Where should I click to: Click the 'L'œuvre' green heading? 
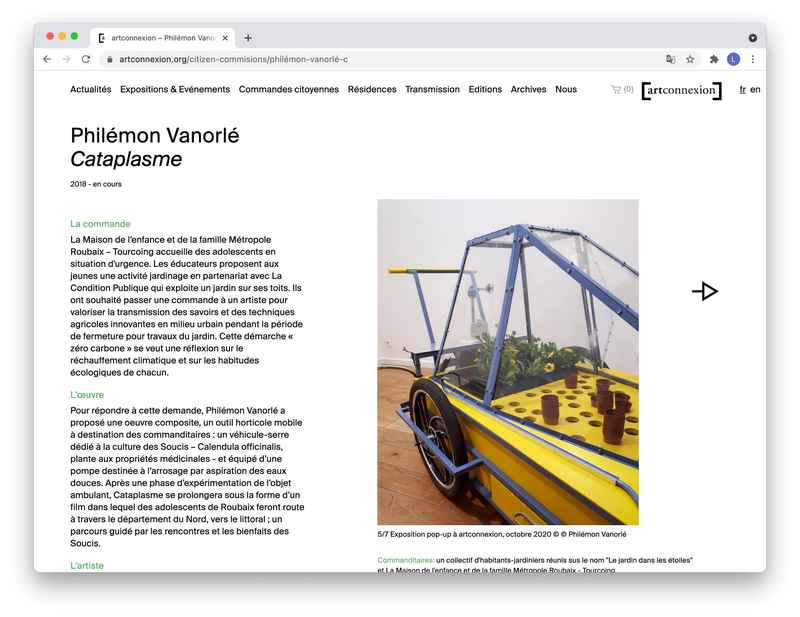pos(87,395)
